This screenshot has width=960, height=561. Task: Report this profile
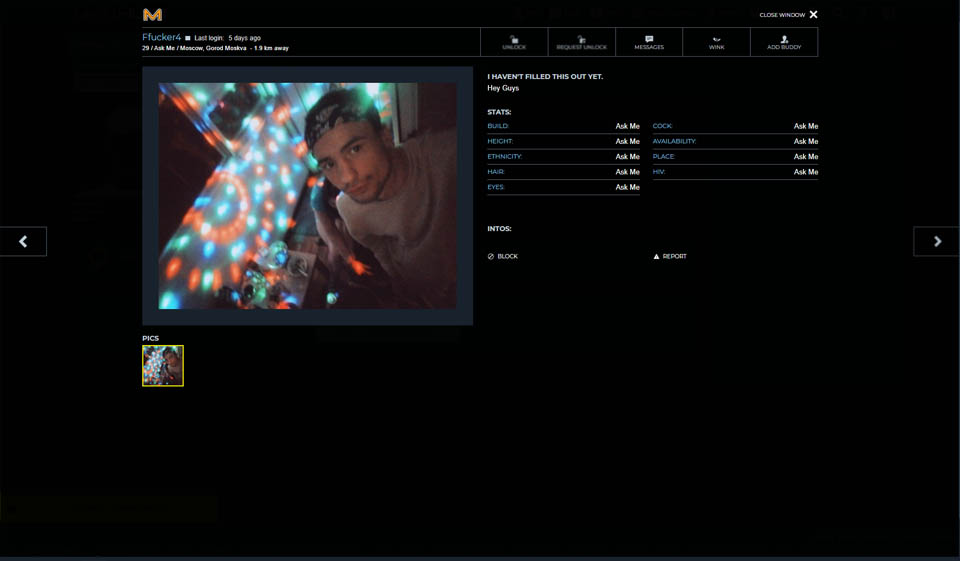(x=670, y=256)
